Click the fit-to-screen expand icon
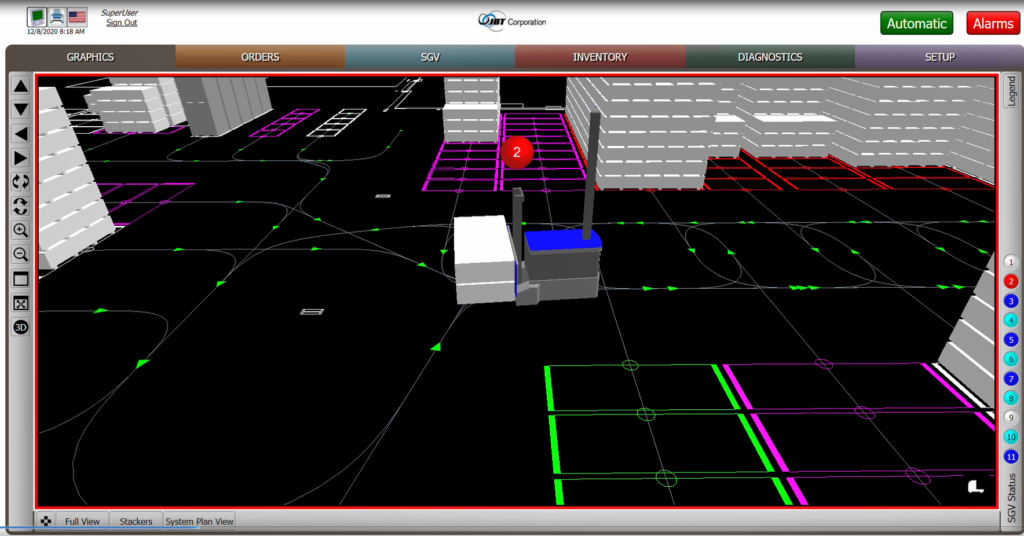The height and width of the screenshot is (536, 1024). tap(20, 303)
